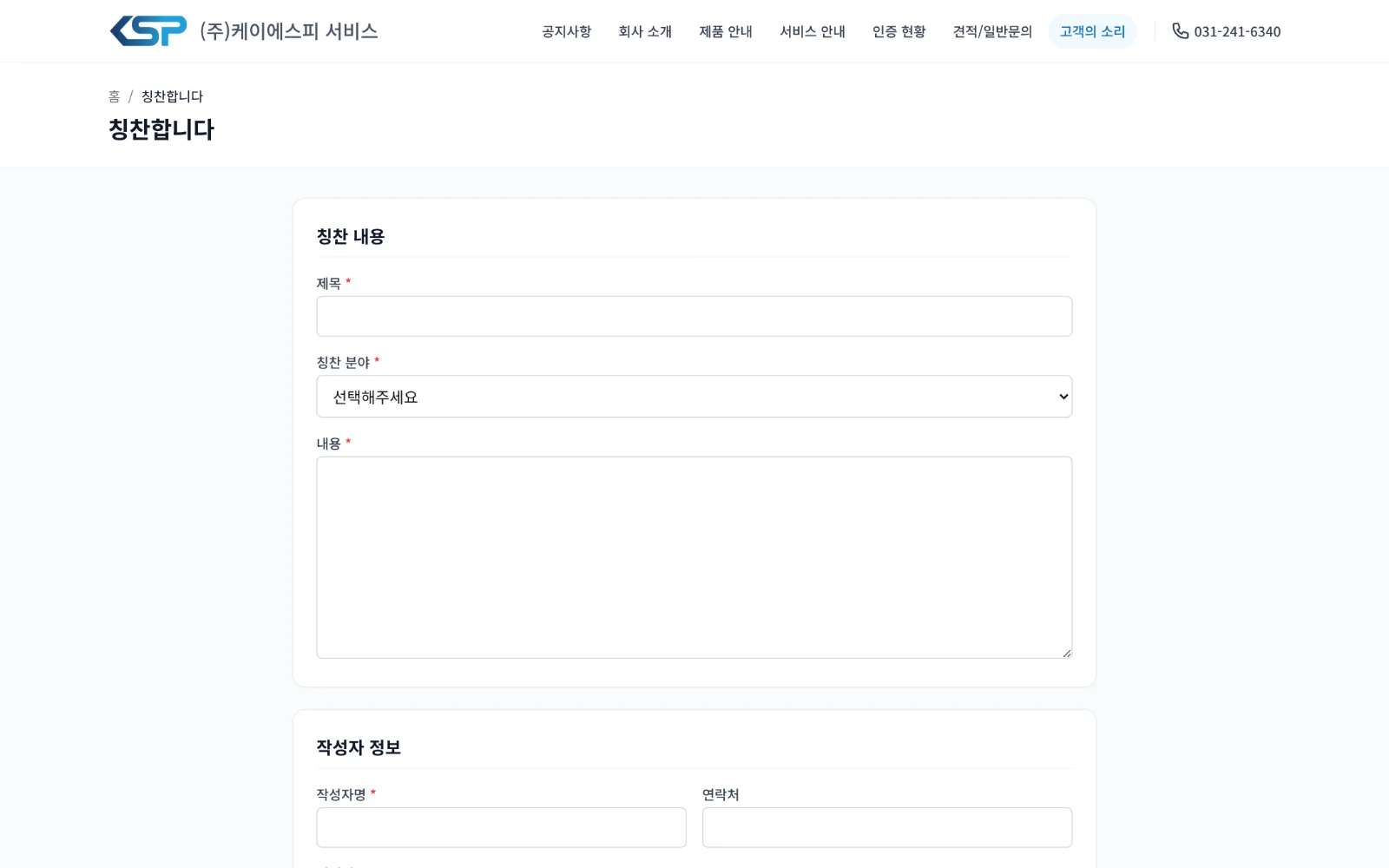Click the (주)케이에스피 서비스 site title
Image resolution: width=1389 pixels, height=868 pixels.
(x=289, y=31)
